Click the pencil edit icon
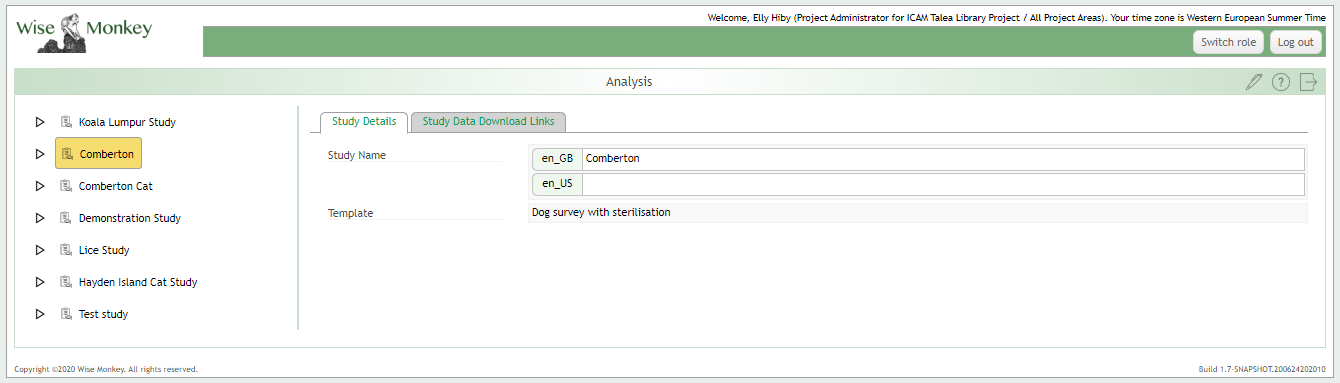The image size is (1340, 383). point(1254,82)
